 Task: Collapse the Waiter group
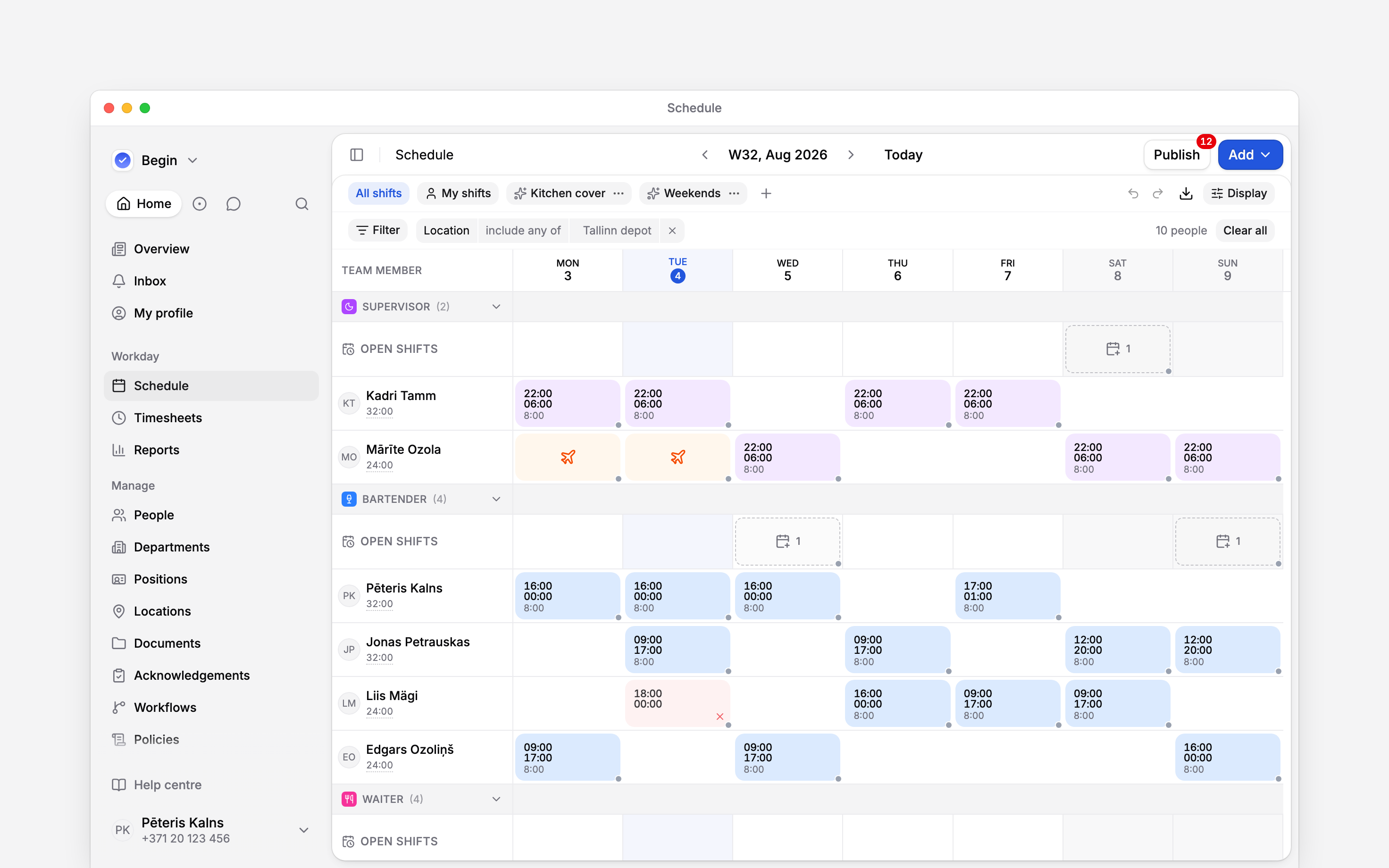(496, 799)
